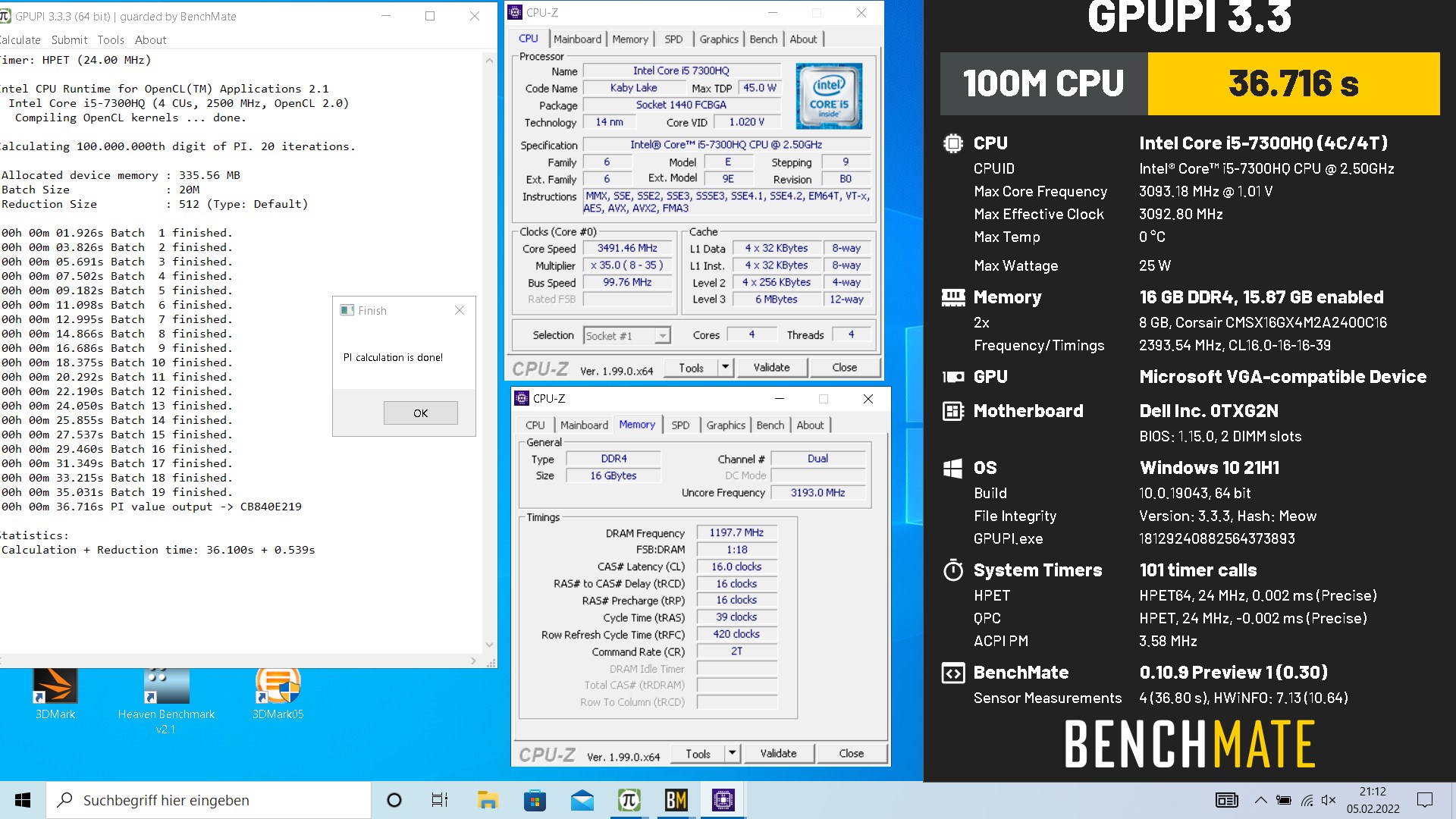Open Bench tab in top CPU-Z
1456x819 pixels.
(x=764, y=39)
